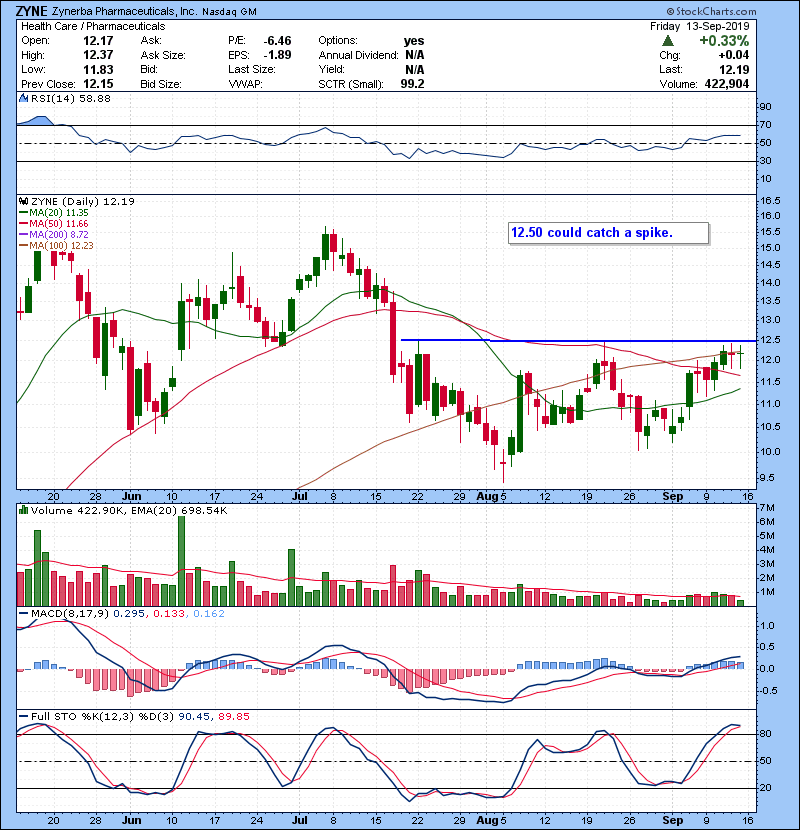Image resolution: width=800 pixels, height=830 pixels.
Task: Click the header Volume value 422,904
Action: coord(727,84)
